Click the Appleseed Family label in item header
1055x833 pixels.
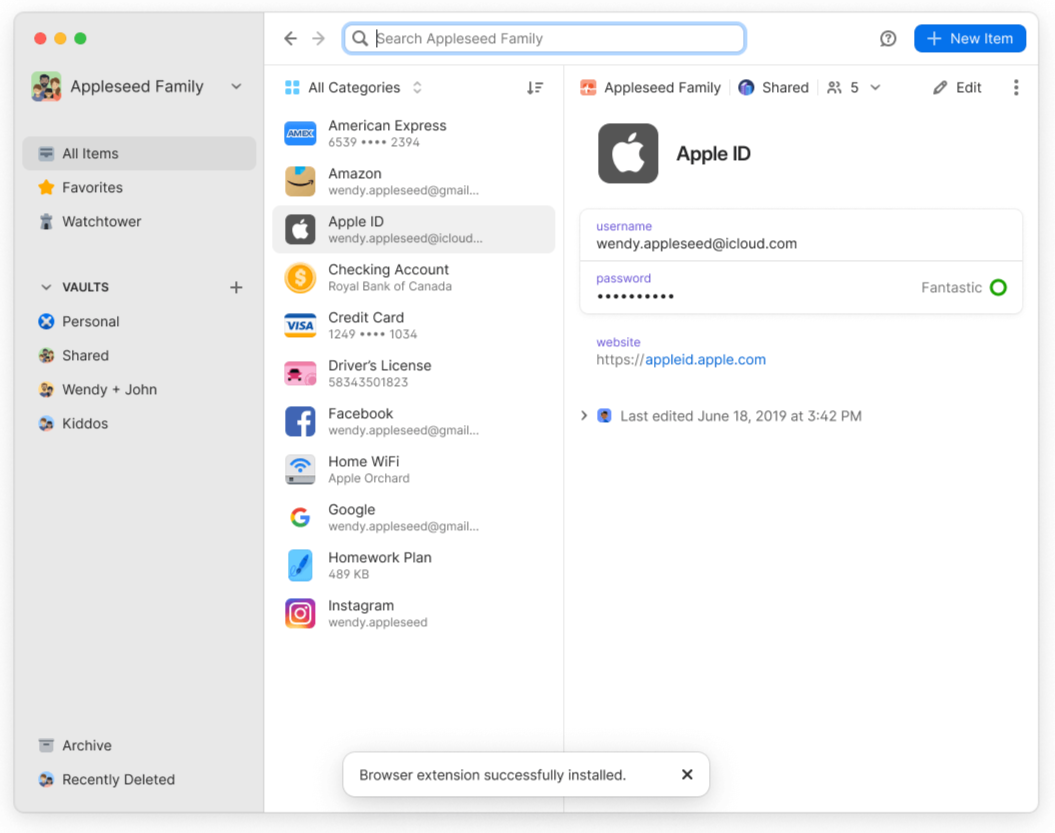tap(662, 87)
